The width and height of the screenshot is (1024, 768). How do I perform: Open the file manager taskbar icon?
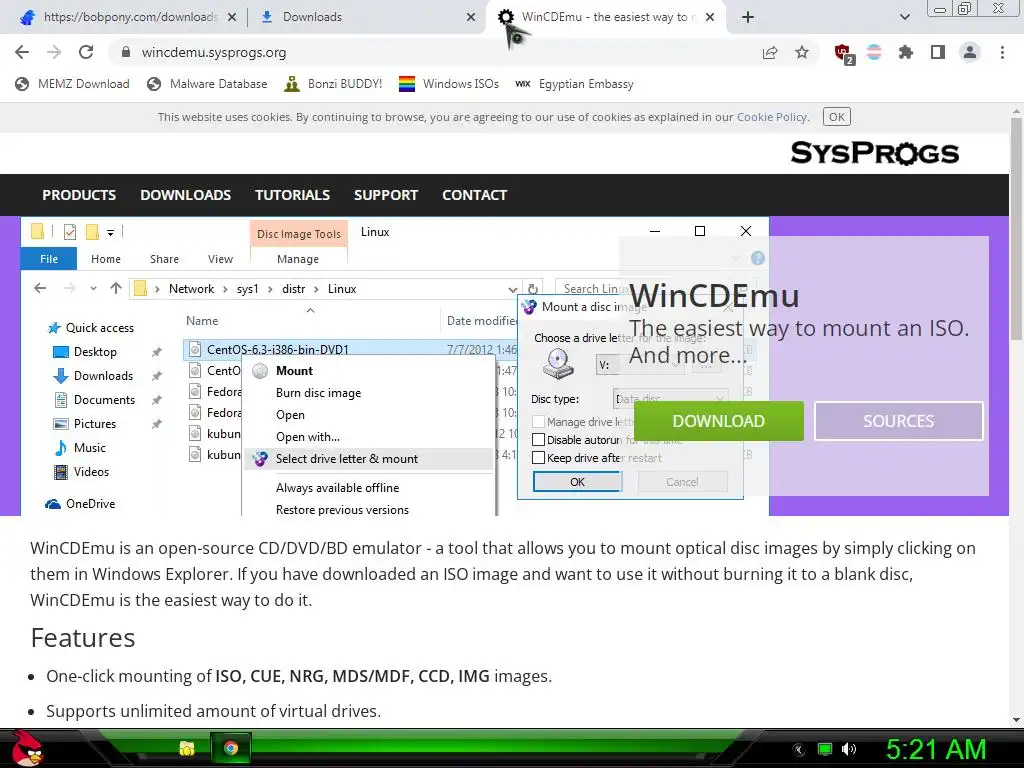(187, 748)
